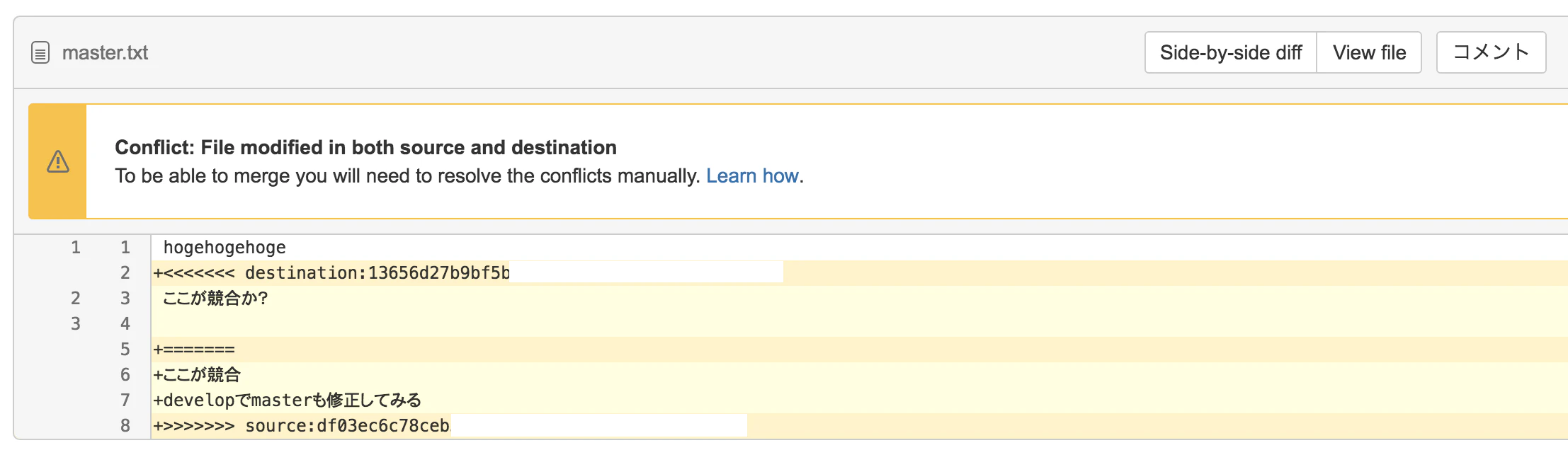Click the conflict warning triangle icon
This screenshot has height=467, width=1568.
[58, 161]
